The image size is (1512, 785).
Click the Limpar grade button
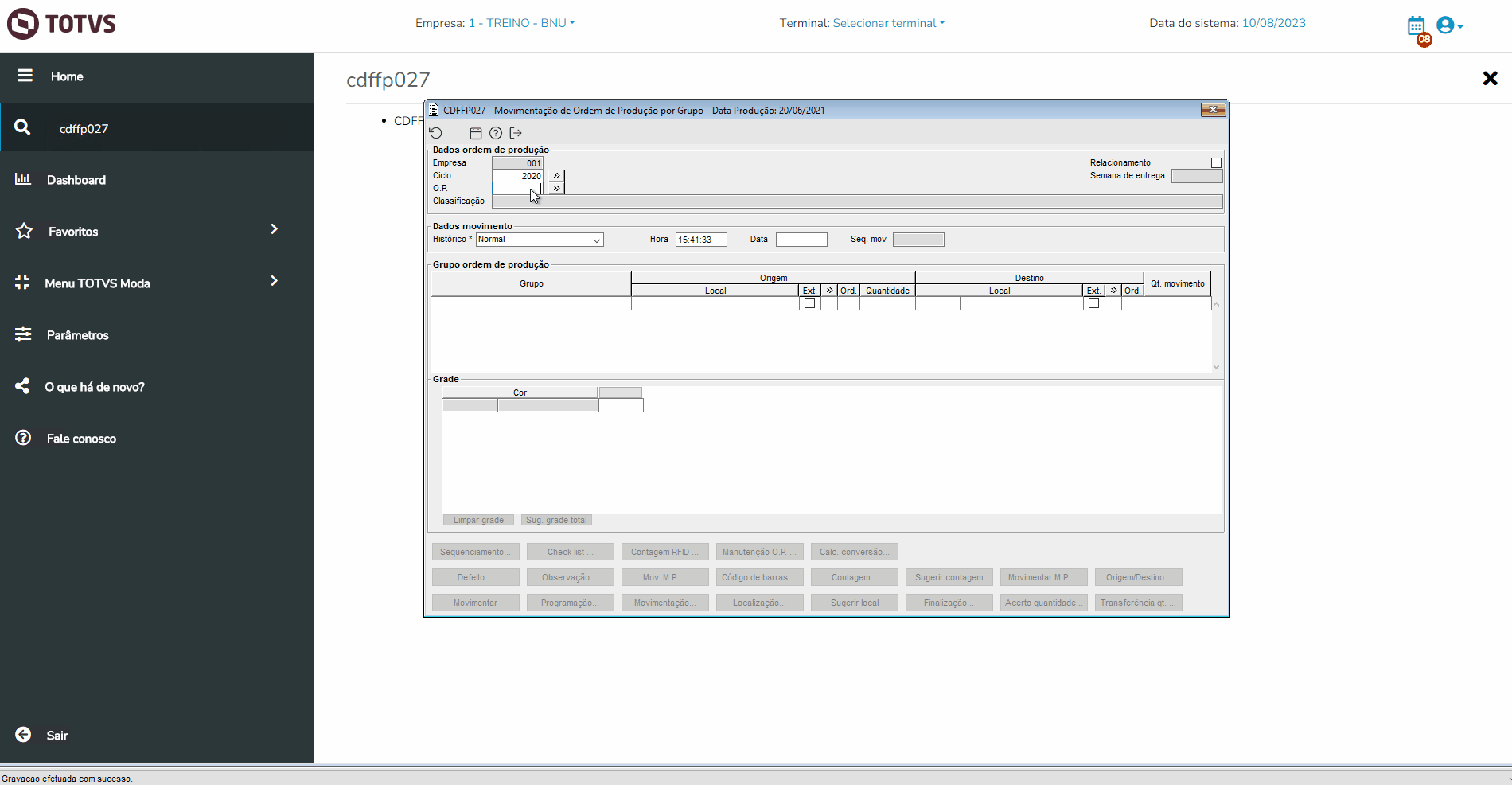click(478, 520)
